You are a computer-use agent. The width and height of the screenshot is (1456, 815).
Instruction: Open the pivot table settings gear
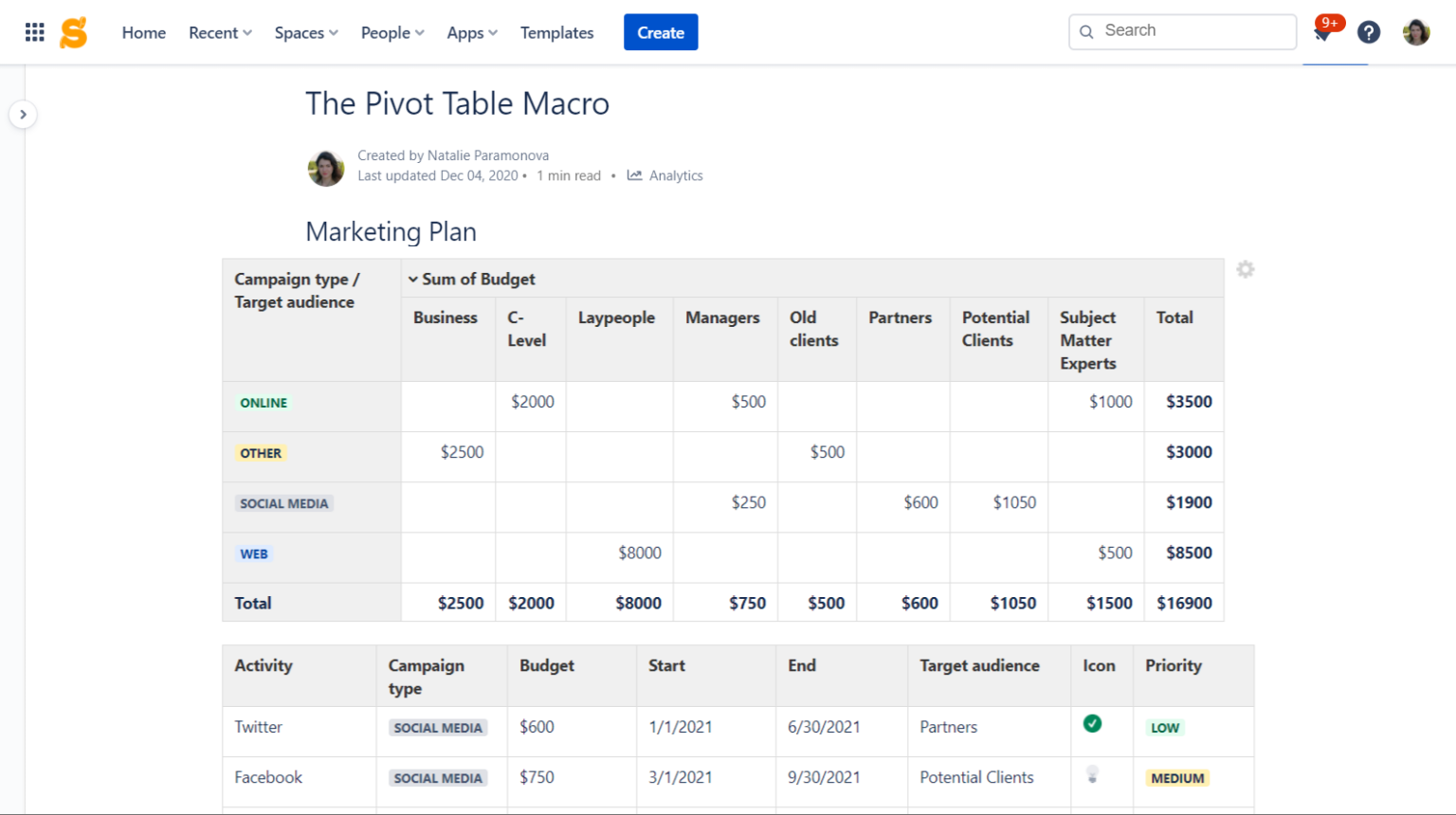pos(1245,269)
